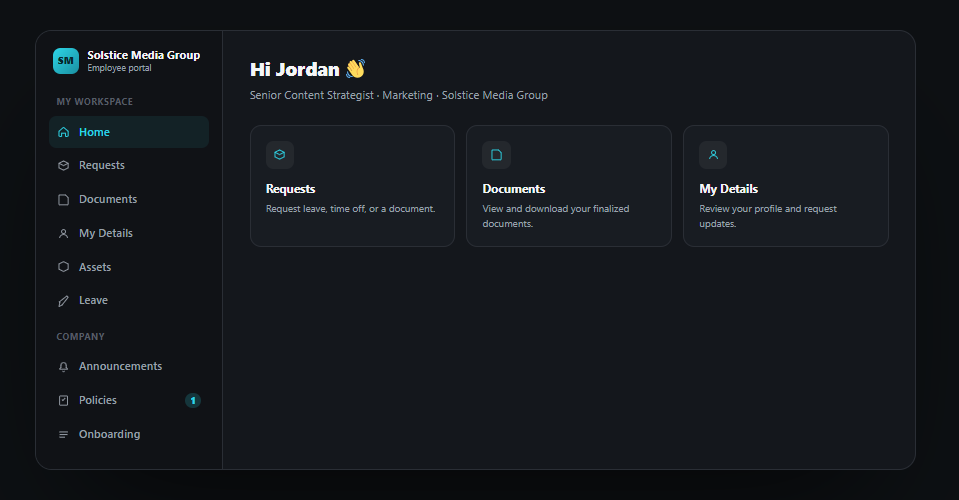Open Documents from the sidebar
This screenshot has width=959, height=500.
tap(129, 199)
